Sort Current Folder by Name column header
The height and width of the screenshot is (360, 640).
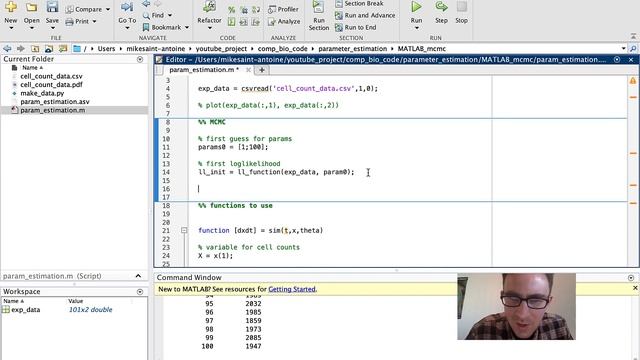click(32, 68)
